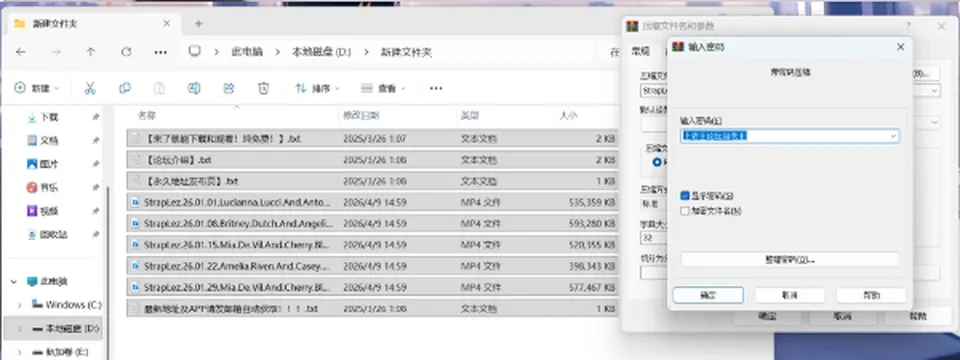Click the 下载 downloads icon in sidebar
This screenshot has height=360, width=960.
pyautogui.click(x=32, y=117)
